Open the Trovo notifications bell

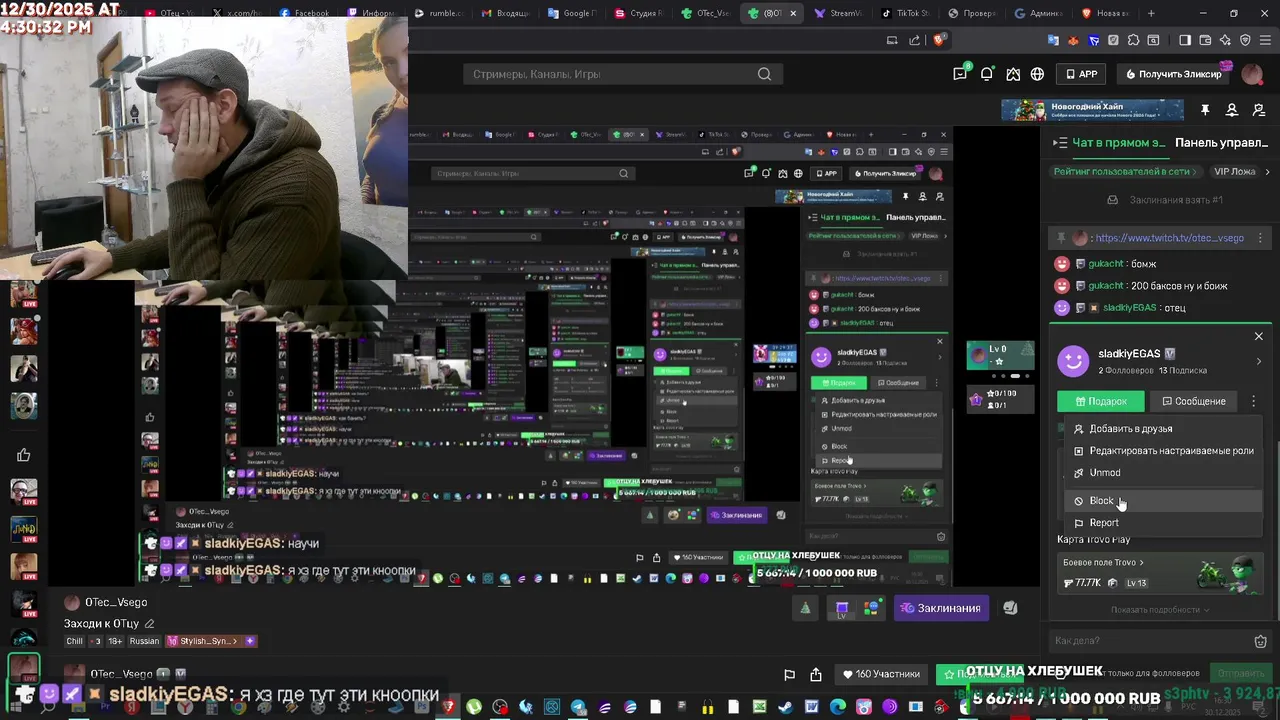click(987, 74)
